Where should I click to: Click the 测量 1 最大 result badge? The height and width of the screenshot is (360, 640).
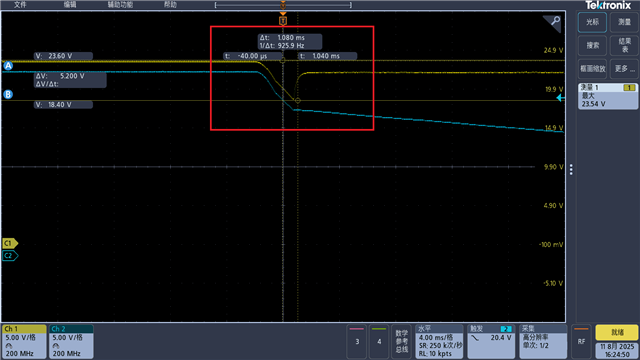(x=608, y=96)
